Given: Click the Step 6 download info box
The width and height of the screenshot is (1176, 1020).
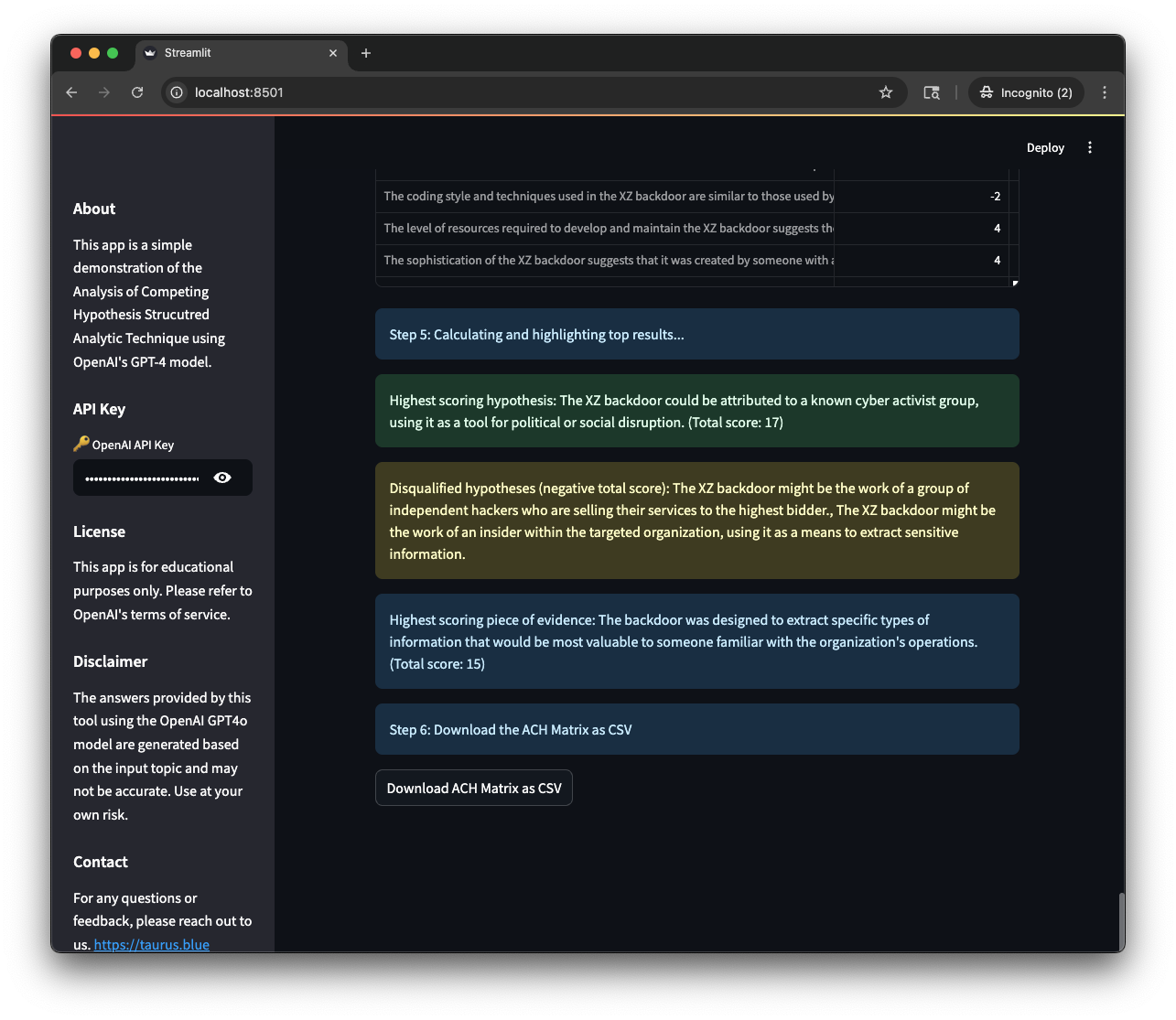Looking at the screenshot, I should [x=696, y=729].
